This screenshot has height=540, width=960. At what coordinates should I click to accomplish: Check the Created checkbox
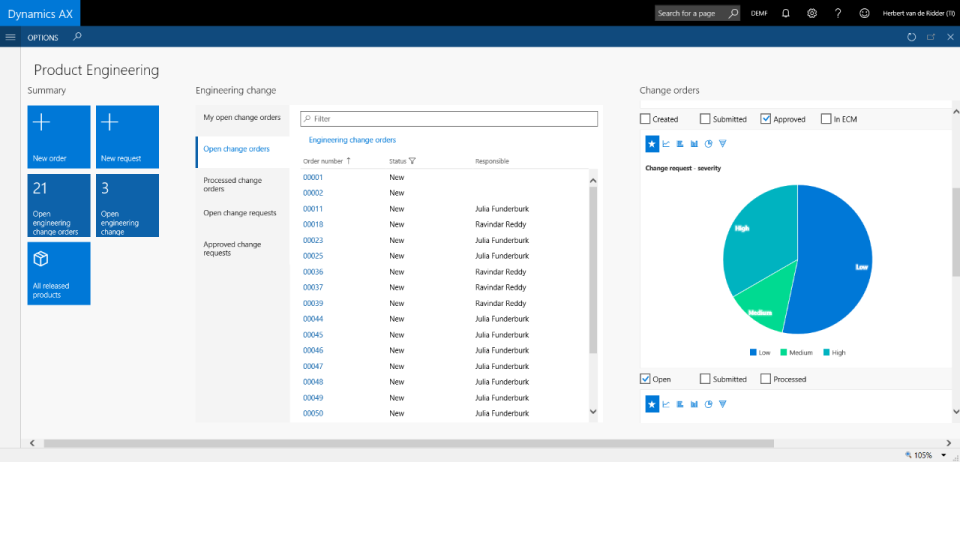(x=645, y=119)
